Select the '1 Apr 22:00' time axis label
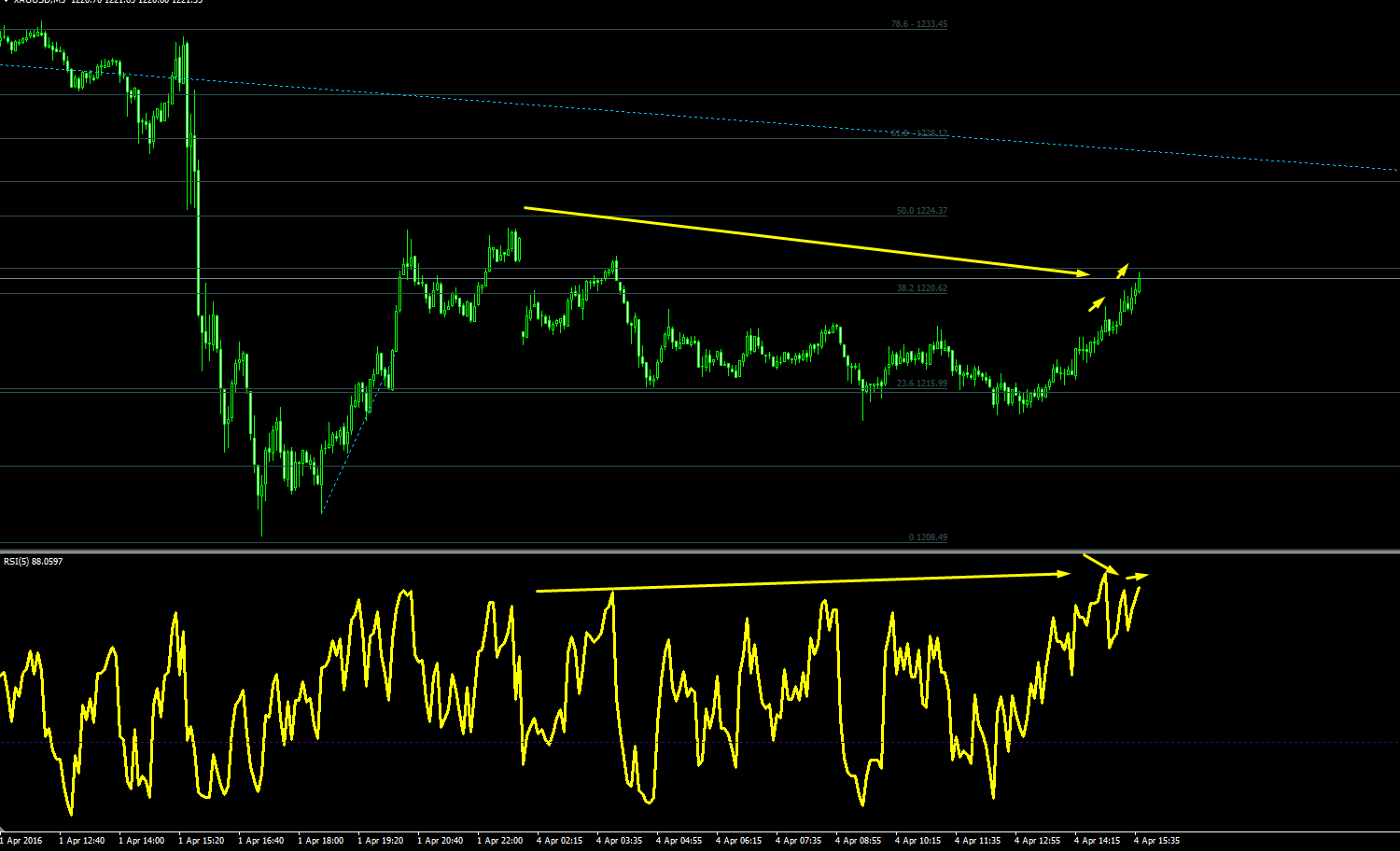Viewport: 1400px width, 852px height. 499,841
